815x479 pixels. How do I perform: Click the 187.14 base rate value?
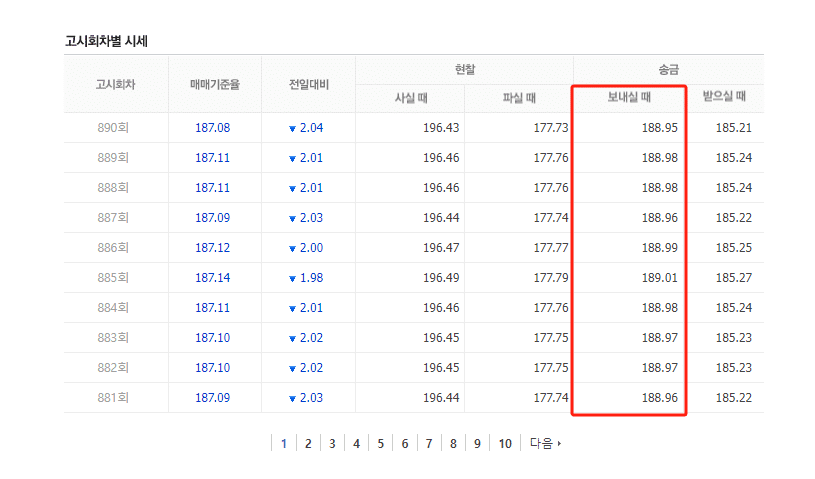[x=212, y=278]
